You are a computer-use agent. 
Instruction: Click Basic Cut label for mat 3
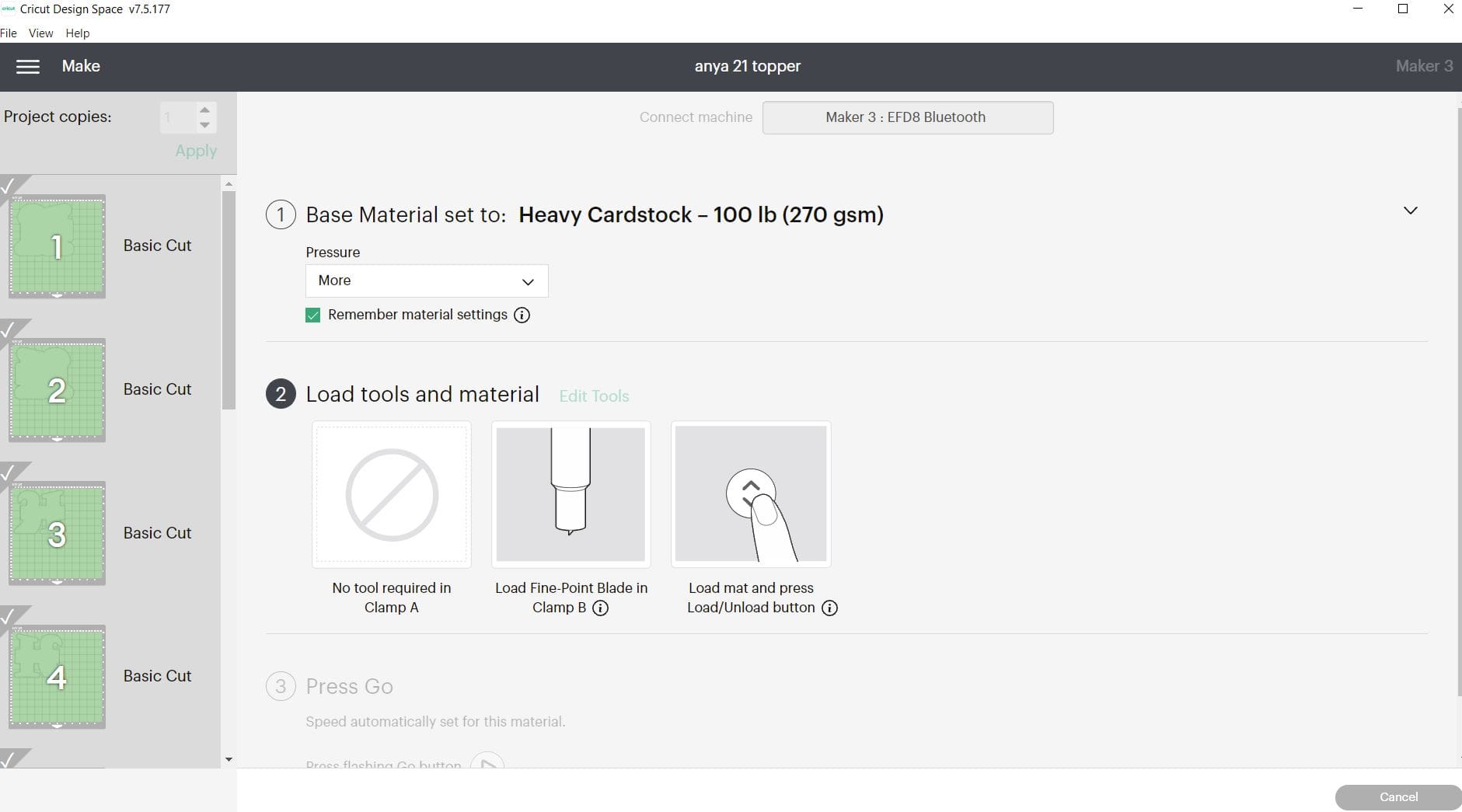(x=157, y=533)
